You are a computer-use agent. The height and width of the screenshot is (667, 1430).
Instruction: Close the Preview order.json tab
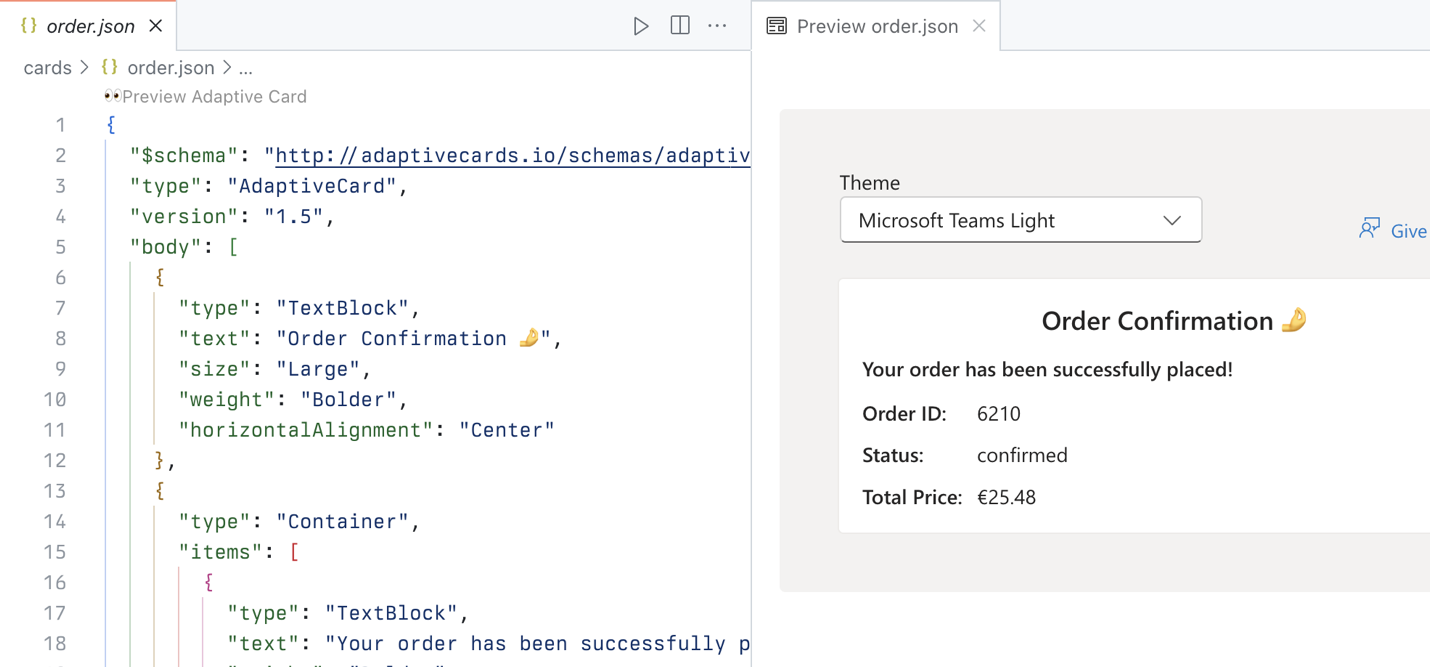978,26
